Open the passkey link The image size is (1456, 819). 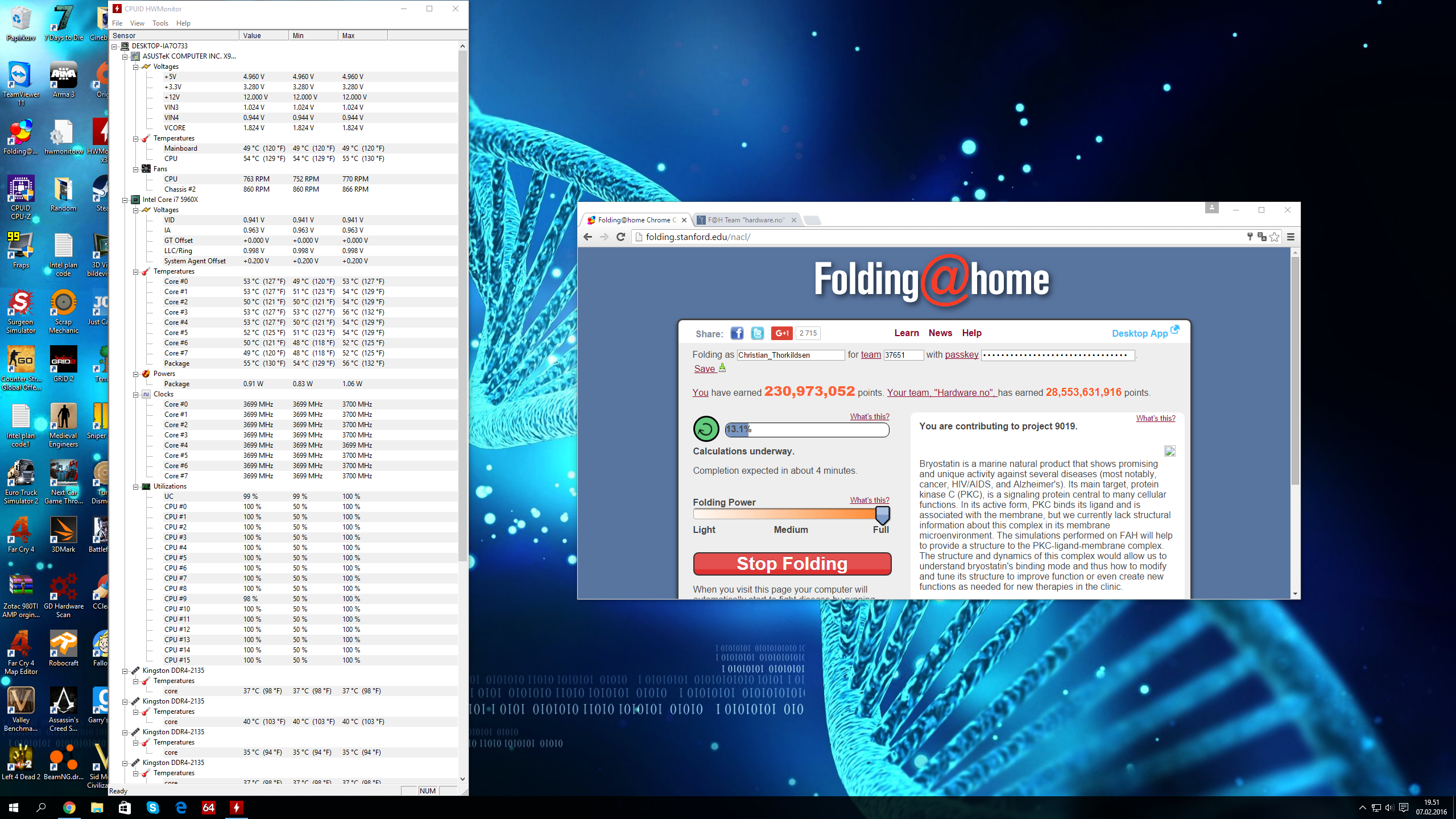(x=962, y=355)
